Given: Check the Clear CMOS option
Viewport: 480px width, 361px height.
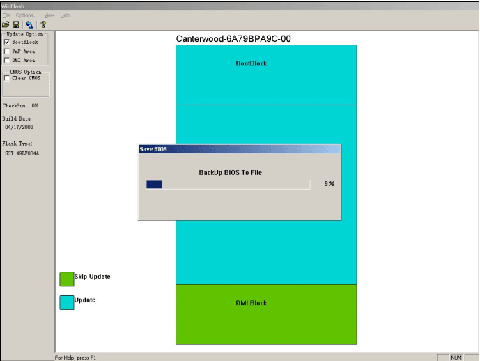Looking at the screenshot, I should 7,78.
